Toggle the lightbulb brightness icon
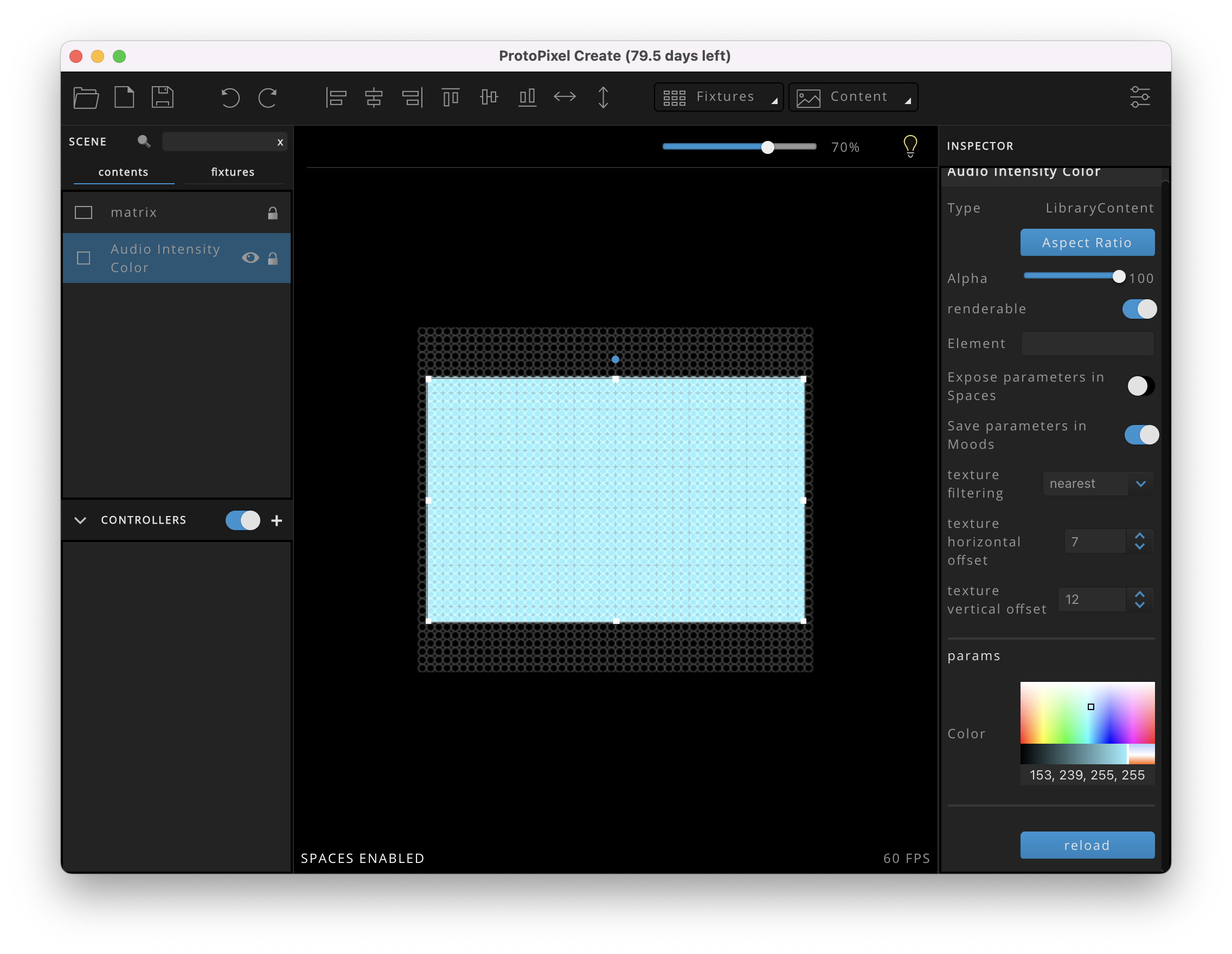 [910, 146]
